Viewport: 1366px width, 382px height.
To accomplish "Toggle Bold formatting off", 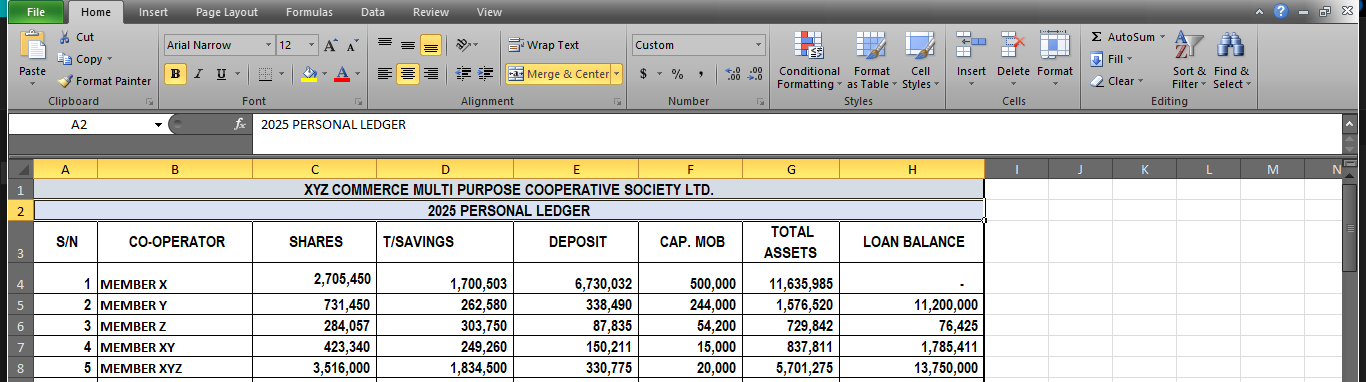I will (176, 73).
